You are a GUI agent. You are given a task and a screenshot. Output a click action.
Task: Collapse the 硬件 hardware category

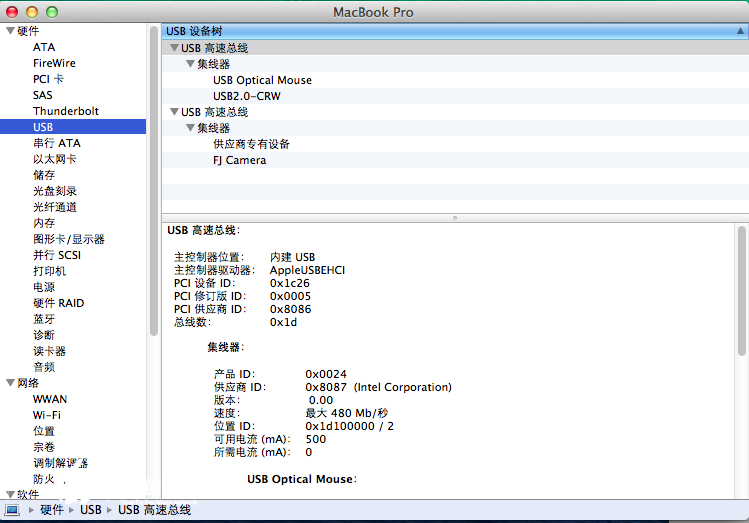pyautogui.click(x=10, y=31)
